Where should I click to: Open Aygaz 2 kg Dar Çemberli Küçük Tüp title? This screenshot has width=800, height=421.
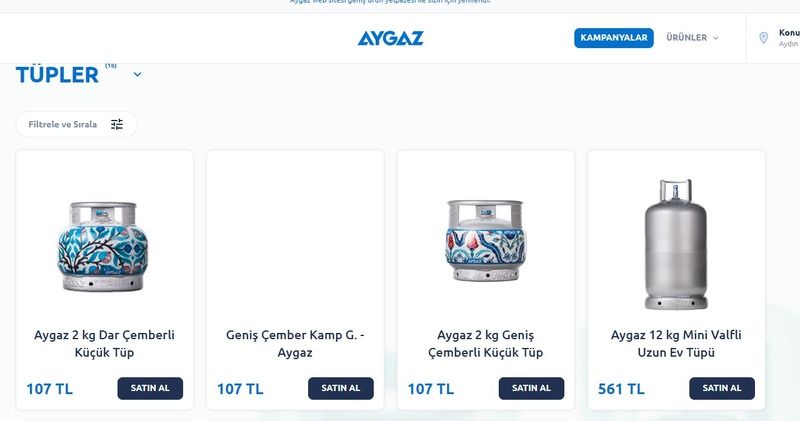(104, 343)
